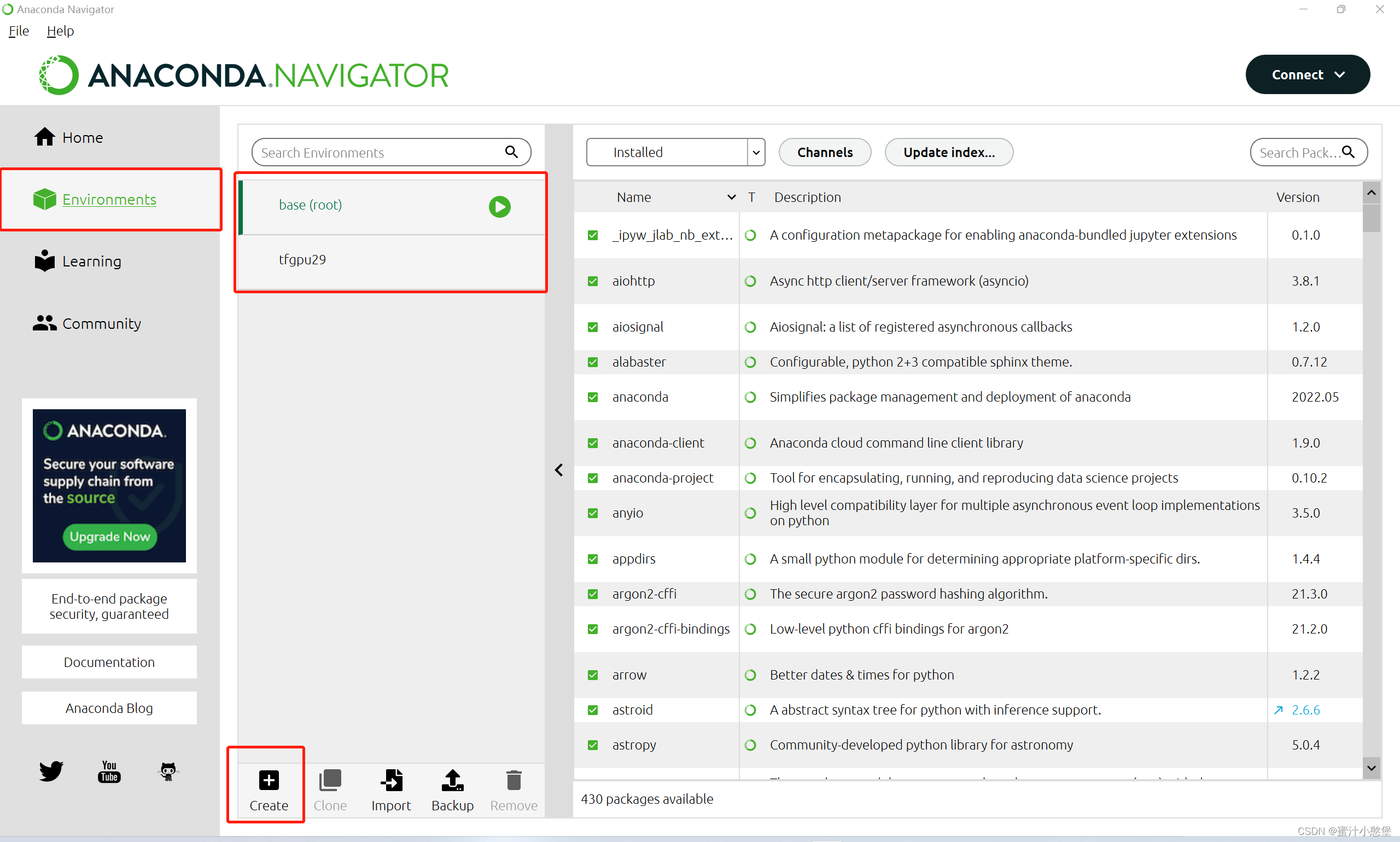Image resolution: width=1400 pixels, height=842 pixels.
Task: Click the scroll-up arrow of package list
Action: (x=1371, y=193)
